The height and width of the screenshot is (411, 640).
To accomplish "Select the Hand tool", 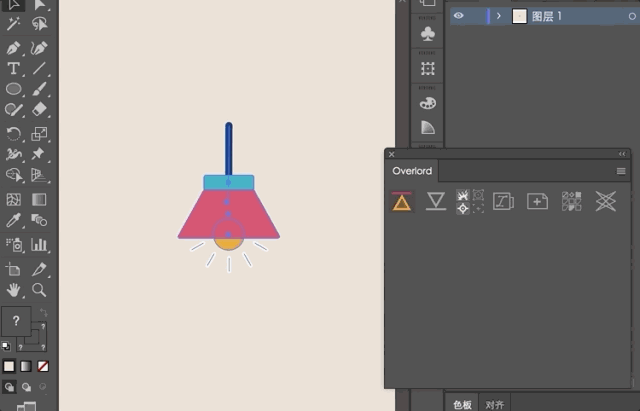I will pyautogui.click(x=13, y=290).
